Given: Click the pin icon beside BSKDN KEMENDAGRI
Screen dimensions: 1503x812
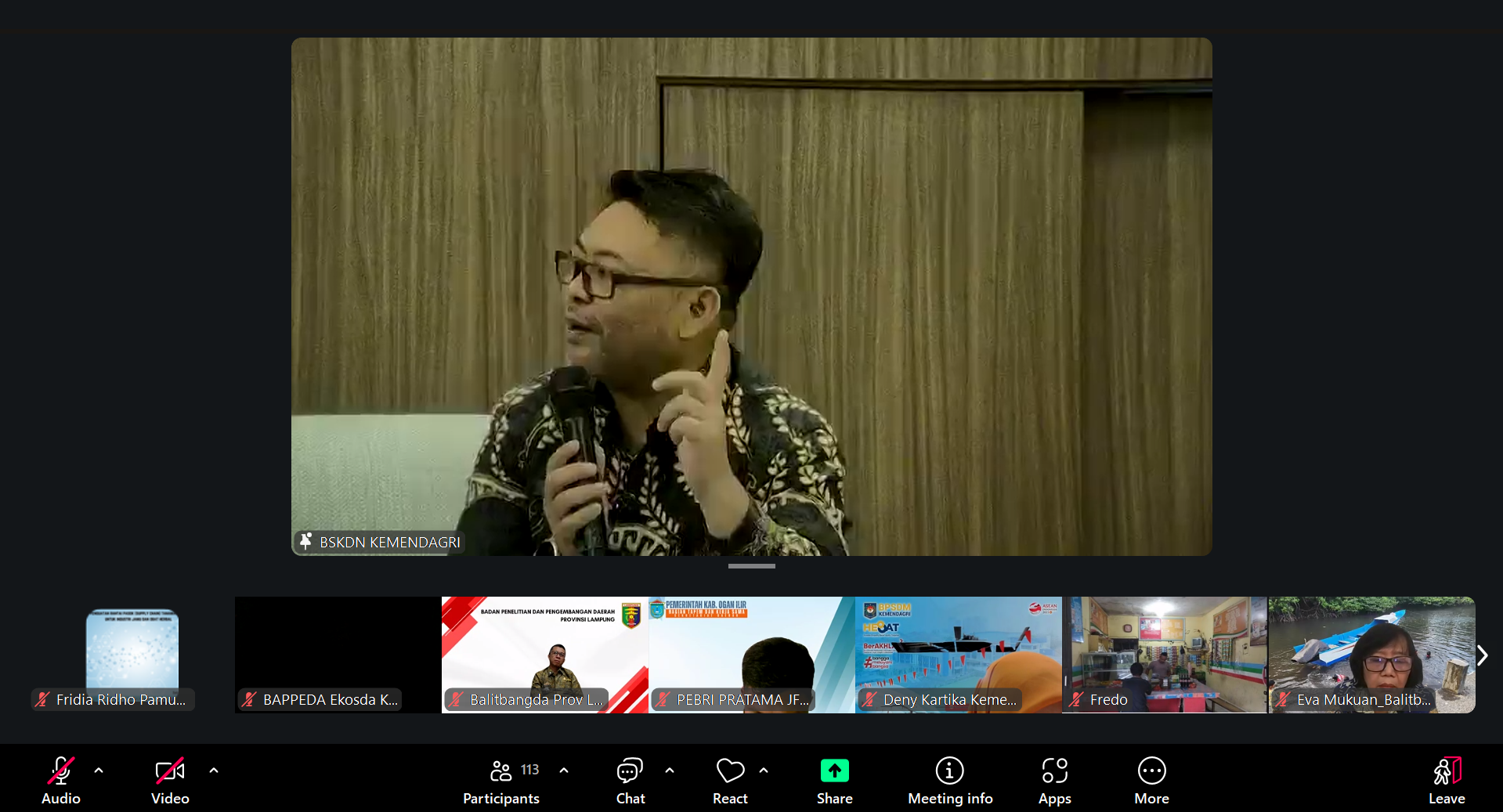Looking at the screenshot, I should [x=306, y=541].
